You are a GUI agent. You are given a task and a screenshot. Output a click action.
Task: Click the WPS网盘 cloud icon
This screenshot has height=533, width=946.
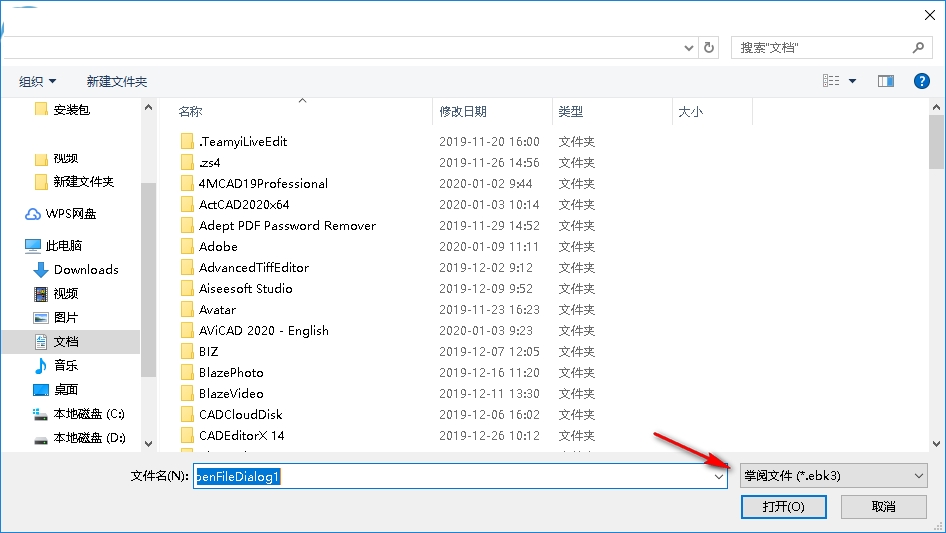pos(33,214)
